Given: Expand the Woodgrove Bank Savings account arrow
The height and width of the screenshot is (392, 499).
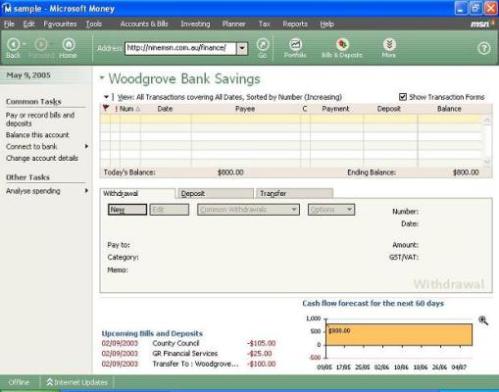Looking at the screenshot, I should click(102, 78).
